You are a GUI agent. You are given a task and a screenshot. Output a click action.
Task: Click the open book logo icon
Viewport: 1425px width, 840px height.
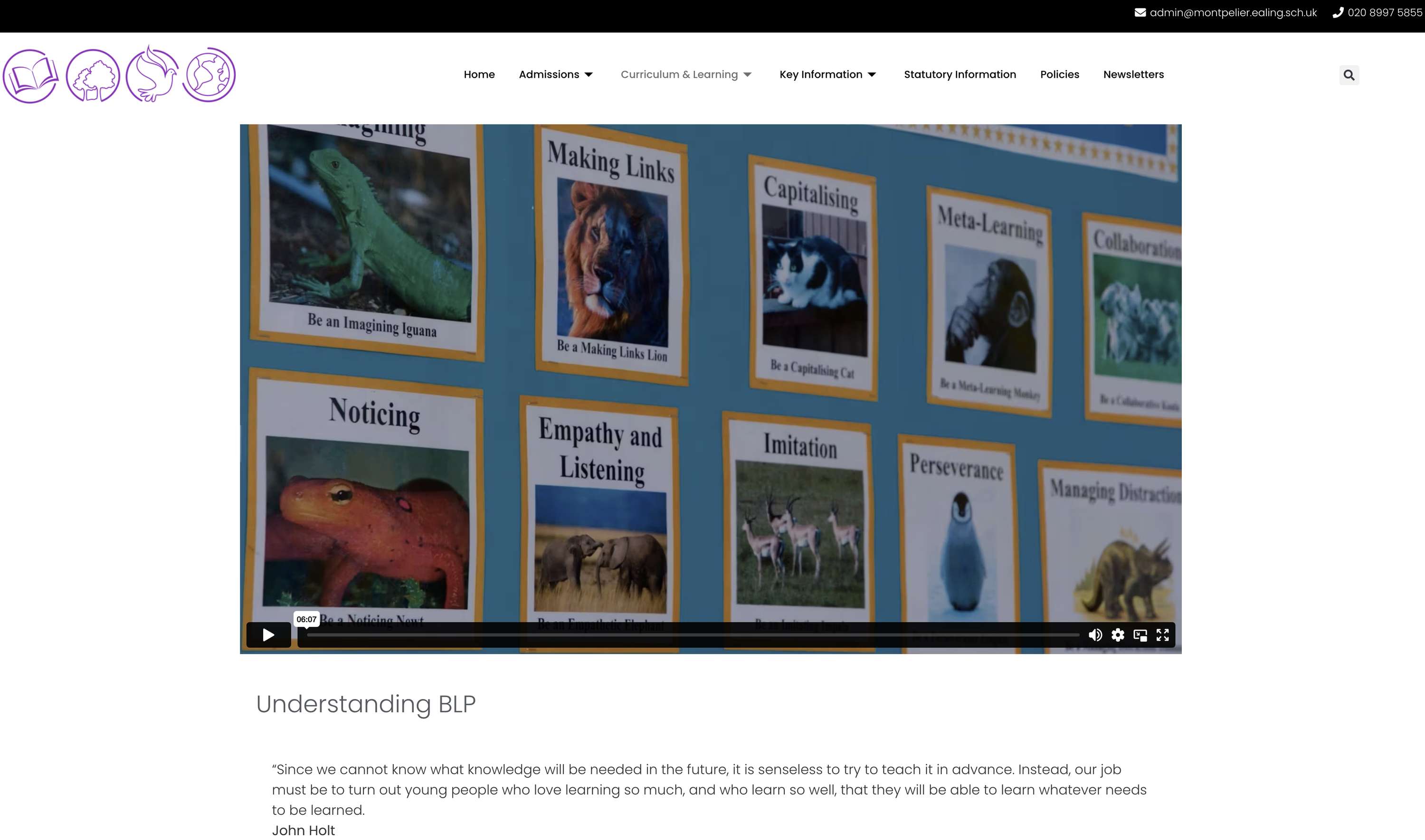pyautogui.click(x=30, y=76)
